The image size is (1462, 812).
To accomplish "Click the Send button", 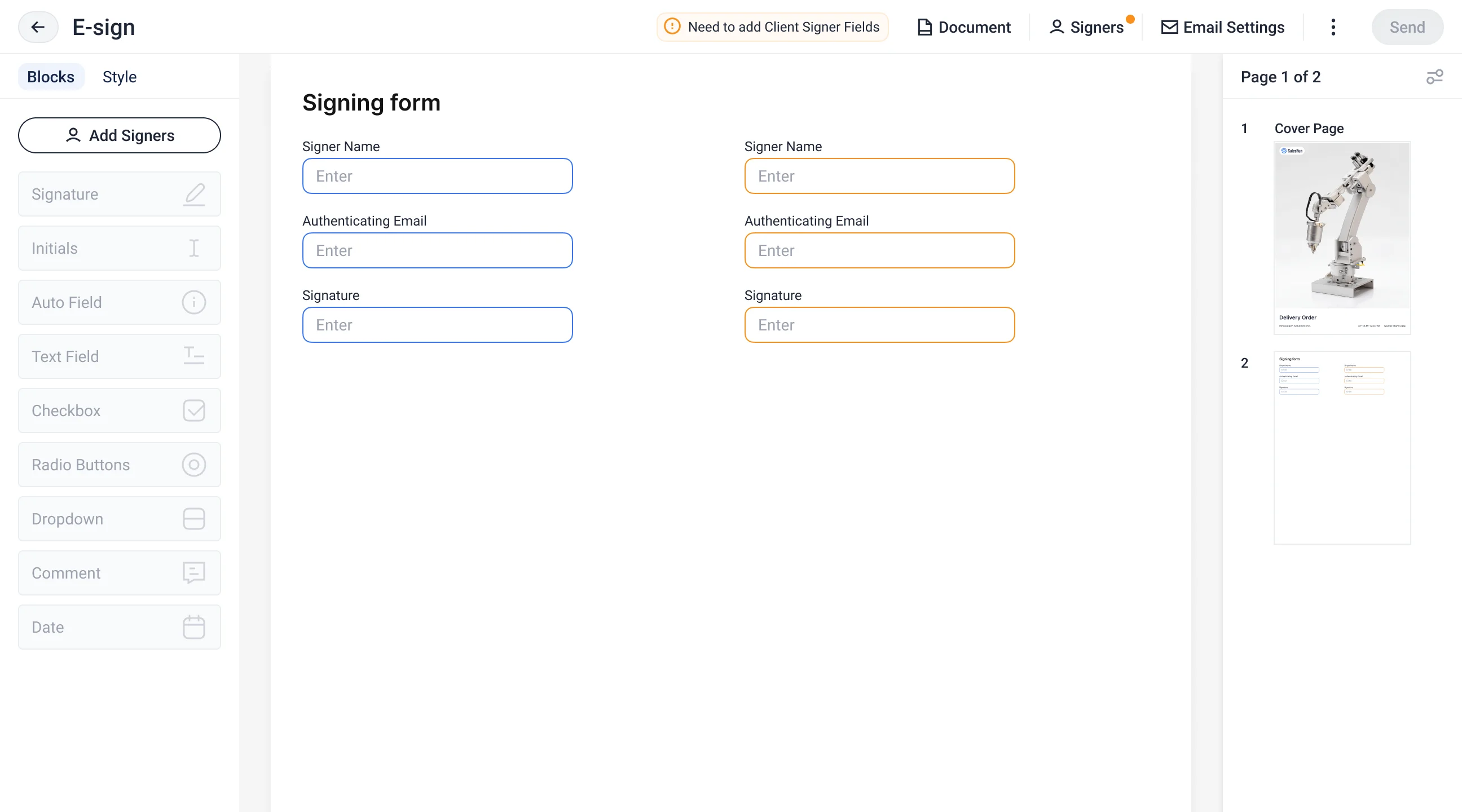I will [1406, 27].
